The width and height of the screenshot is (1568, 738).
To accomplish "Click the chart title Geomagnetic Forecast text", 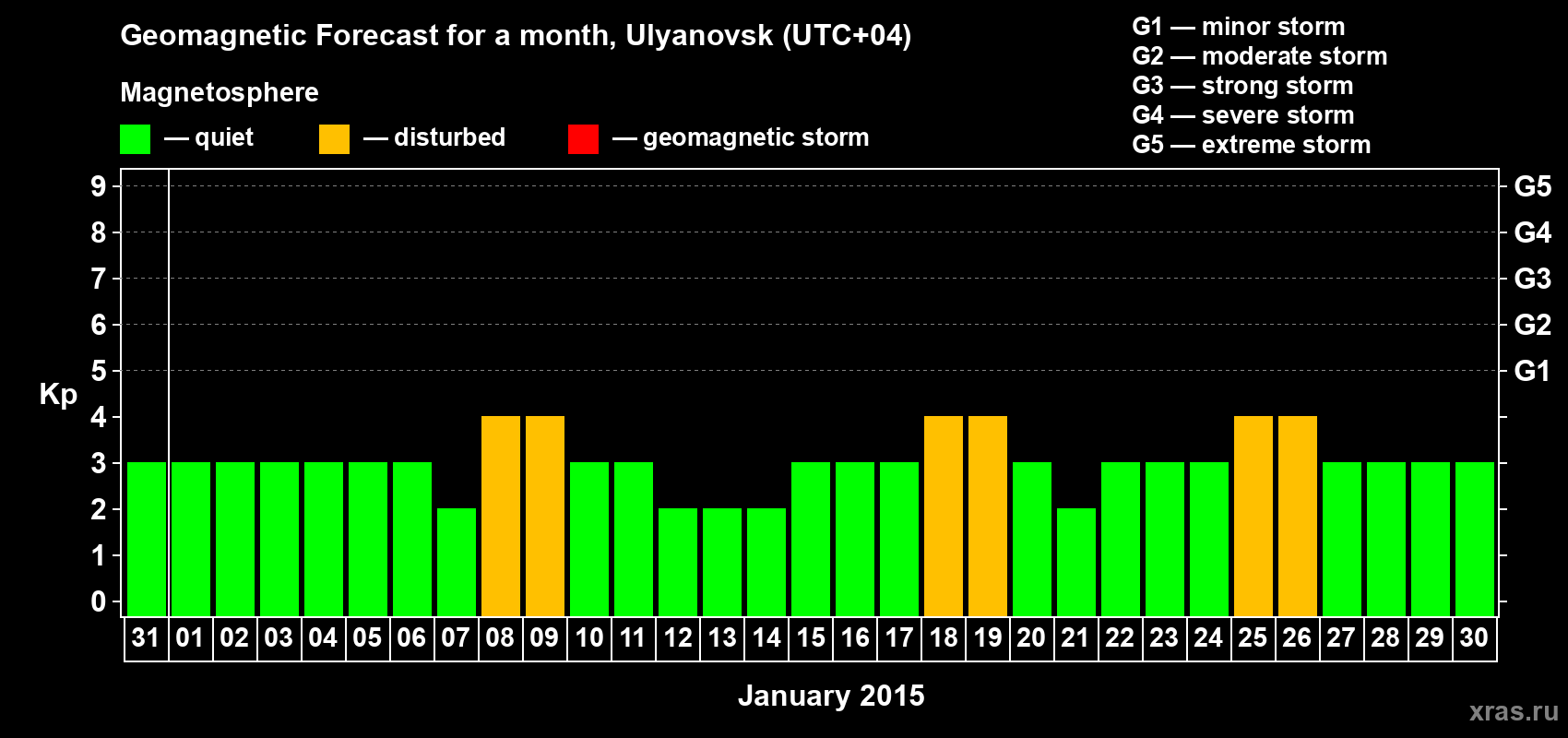I will click(x=516, y=36).
